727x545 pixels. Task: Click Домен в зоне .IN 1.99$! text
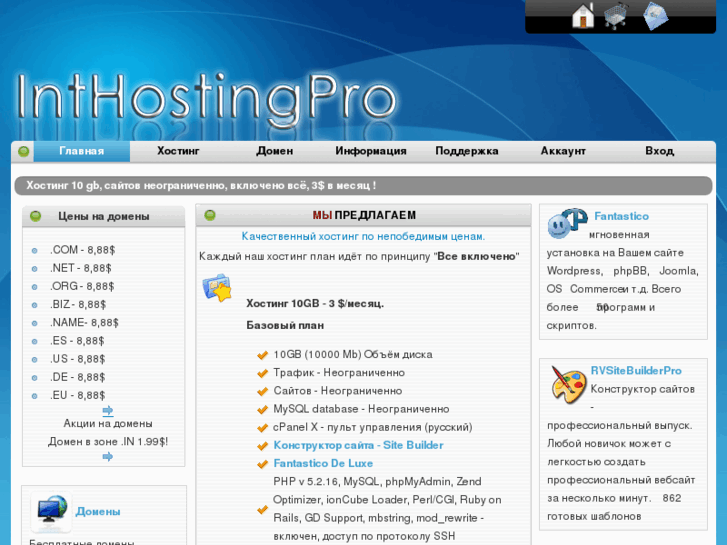108,442
